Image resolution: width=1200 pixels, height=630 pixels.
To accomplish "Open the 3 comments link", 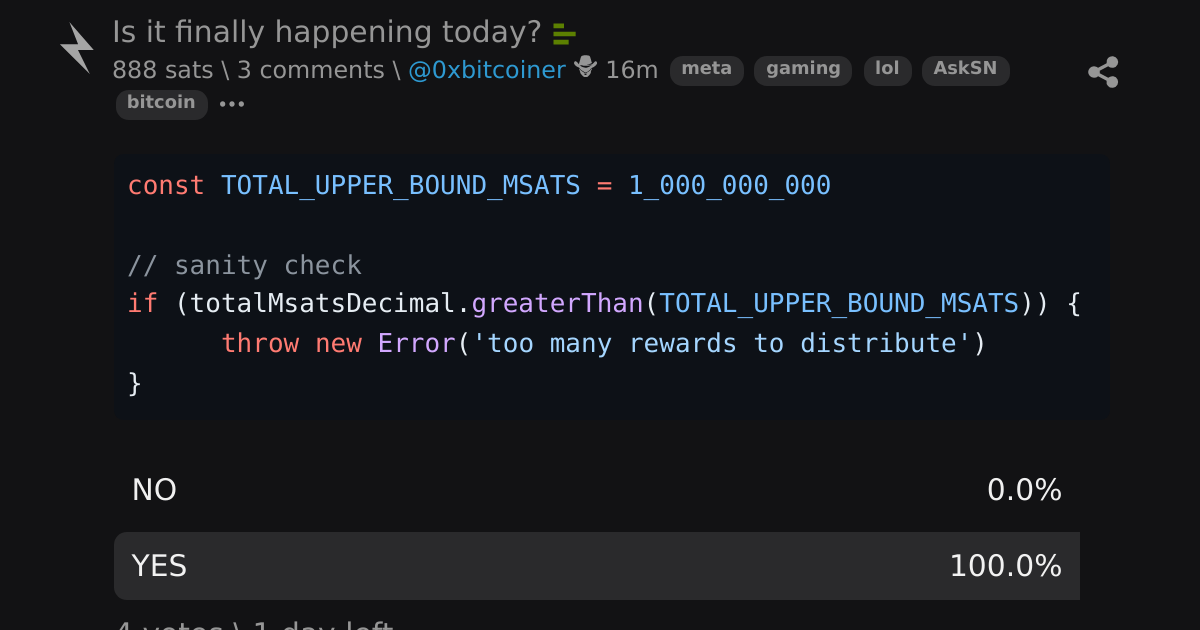I will pyautogui.click(x=310, y=70).
